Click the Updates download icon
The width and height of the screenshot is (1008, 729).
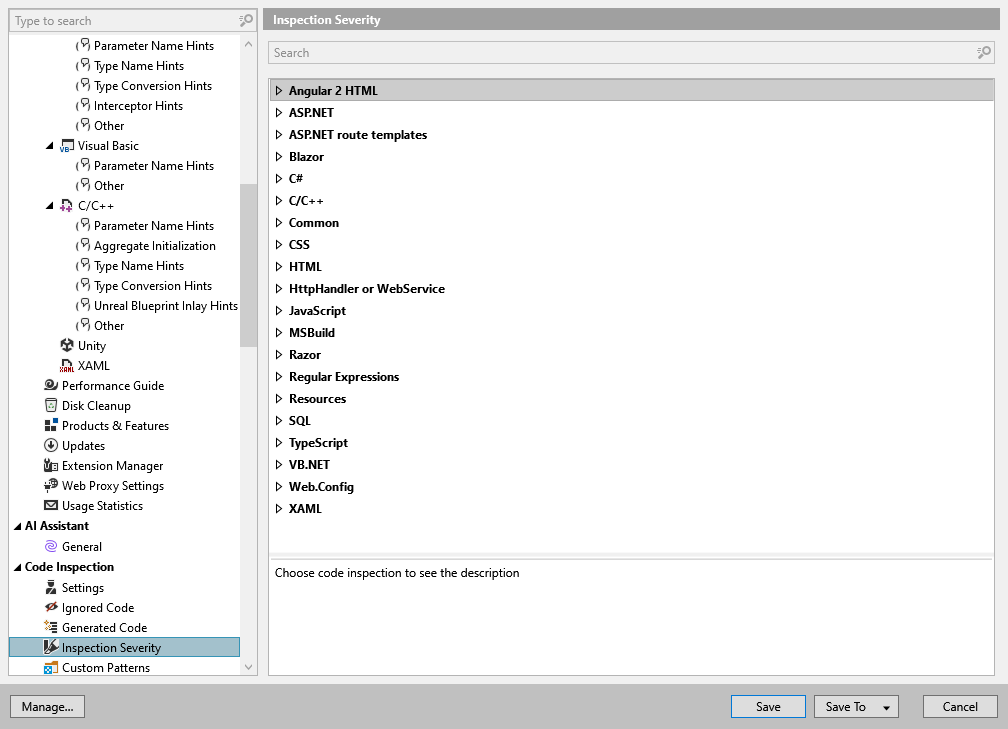tap(51, 445)
